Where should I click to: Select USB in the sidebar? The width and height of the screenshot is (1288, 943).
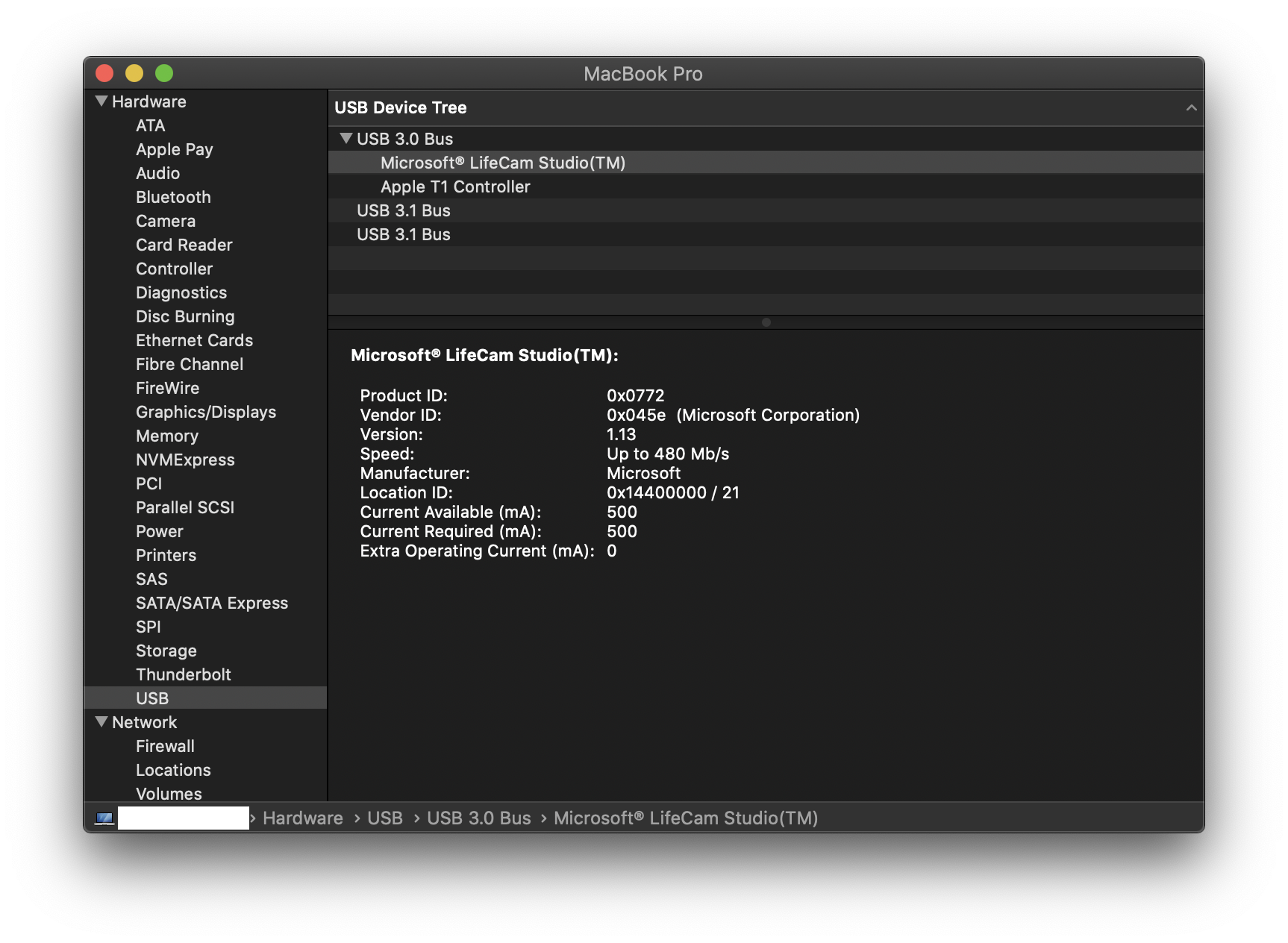point(205,698)
